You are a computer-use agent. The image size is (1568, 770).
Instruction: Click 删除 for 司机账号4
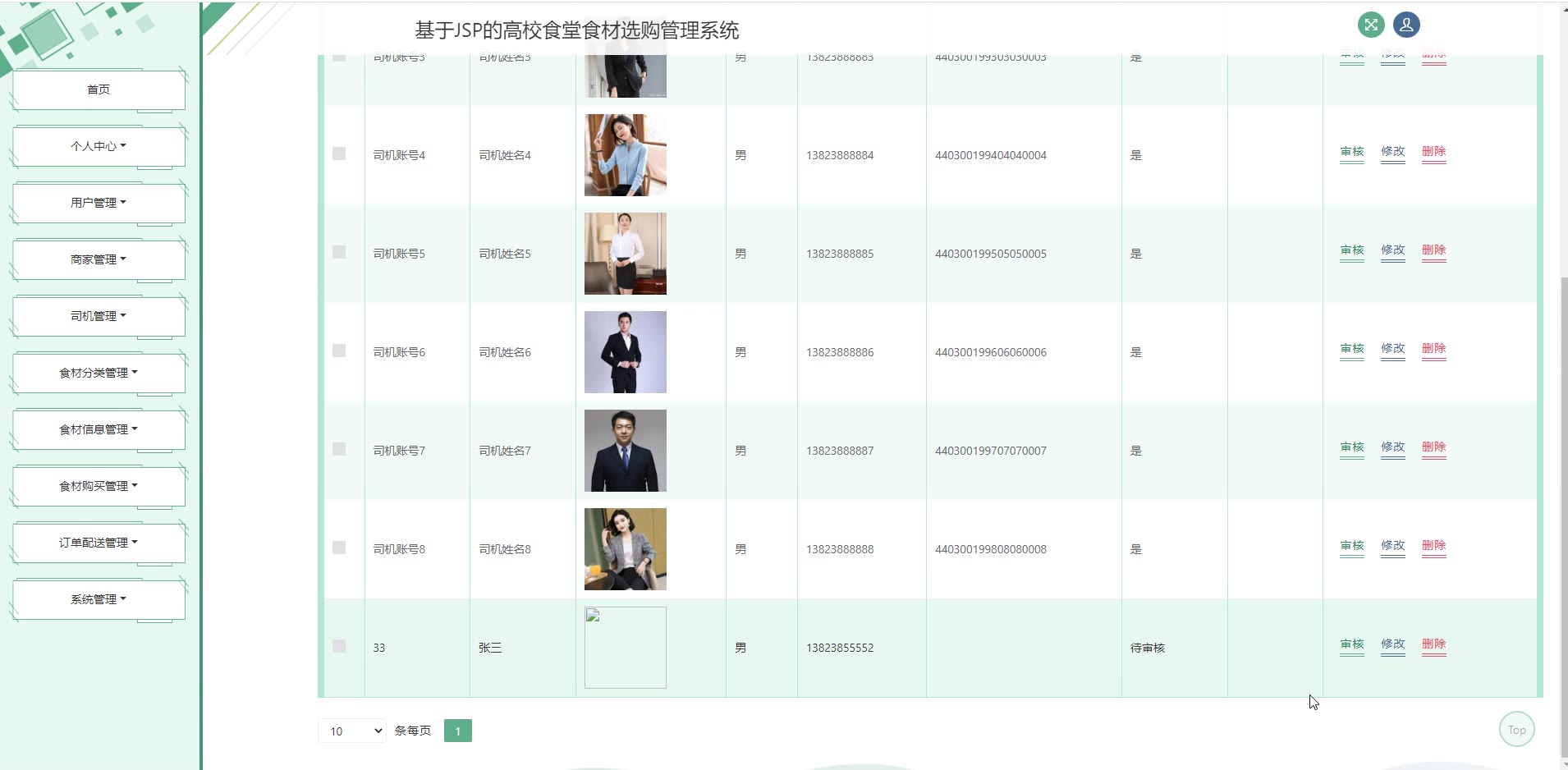point(1434,152)
